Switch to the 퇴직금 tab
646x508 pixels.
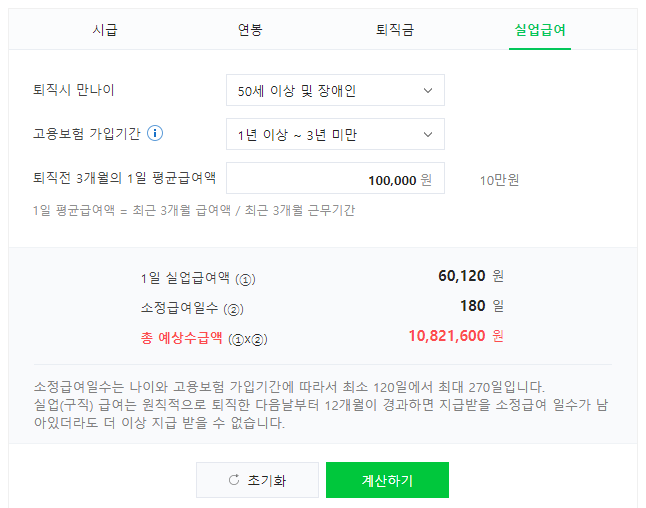395,30
